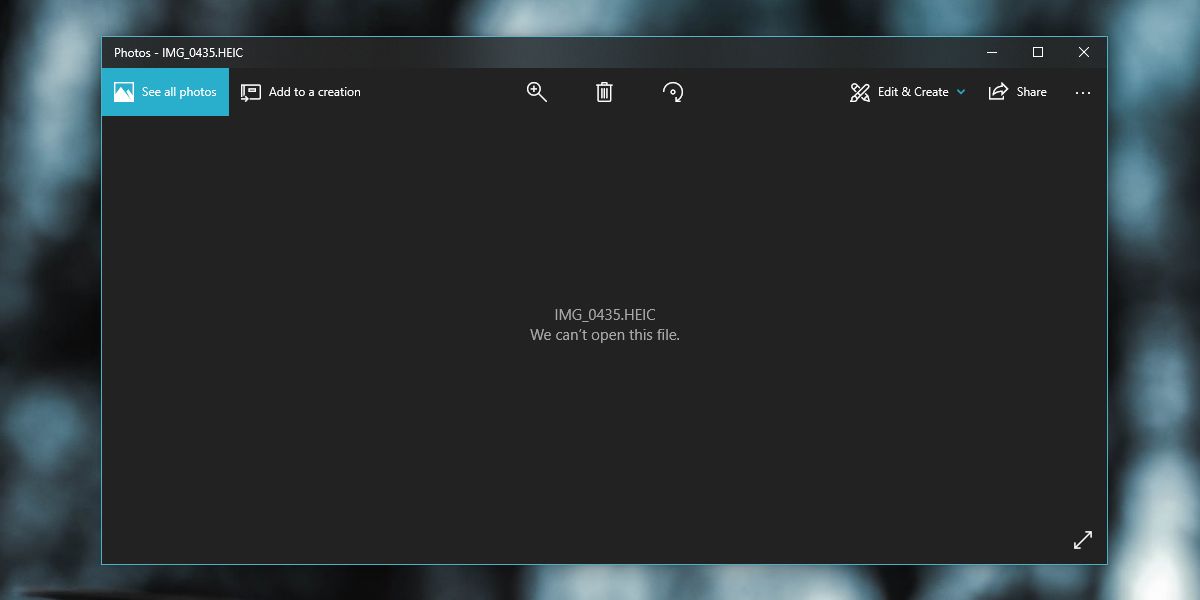Image resolution: width=1200 pixels, height=600 pixels.
Task: Close the Photos window
Action: tap(1084, 52)
